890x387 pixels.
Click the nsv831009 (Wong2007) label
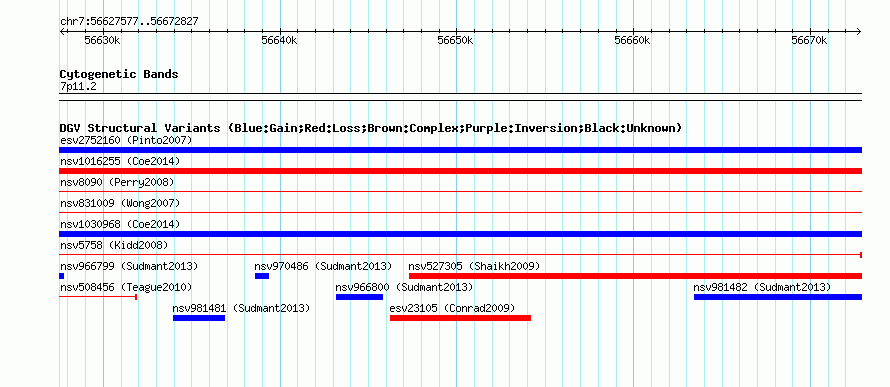pos(120,203)
